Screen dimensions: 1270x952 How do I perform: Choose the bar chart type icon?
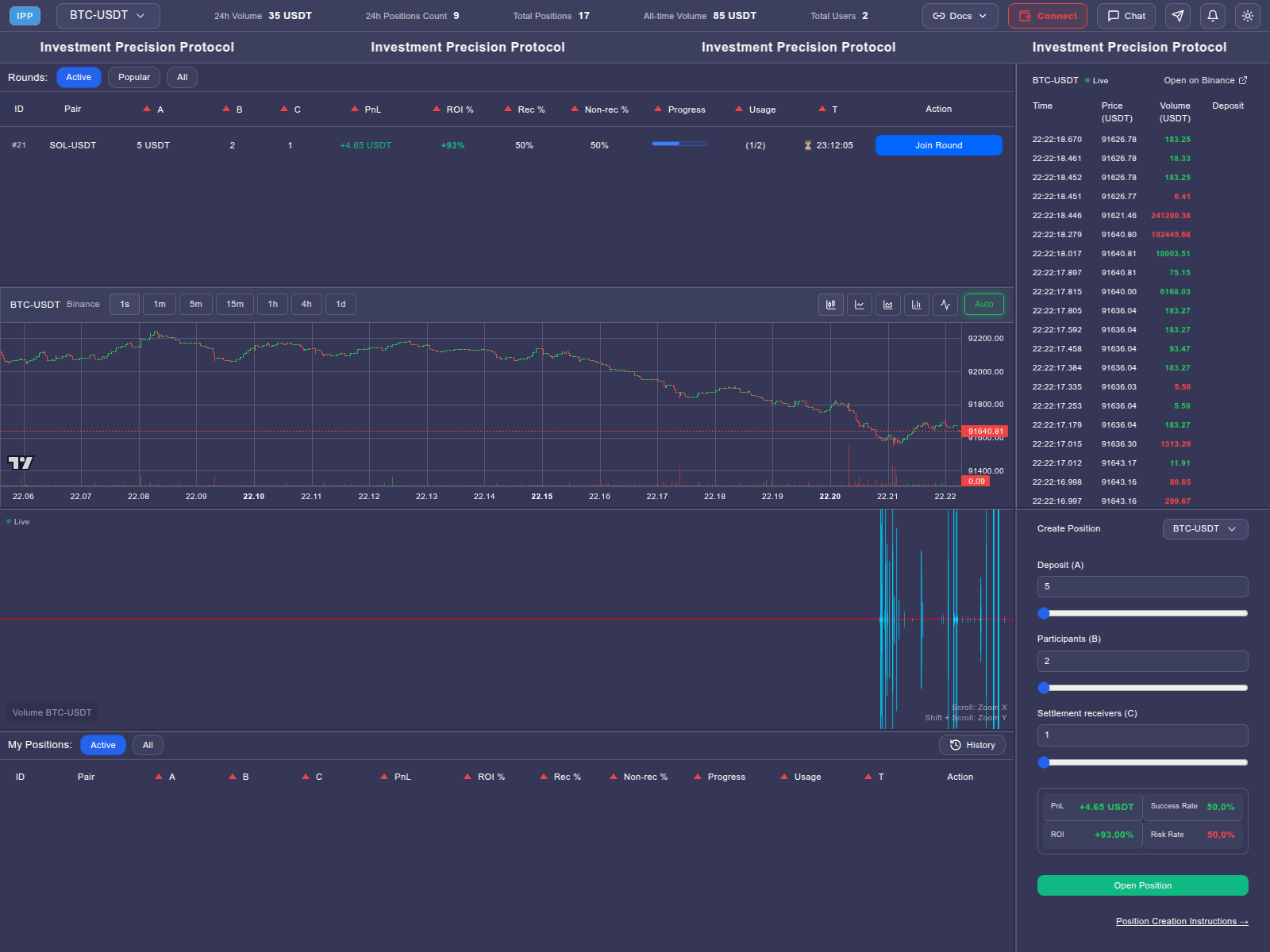tap(917, 305)
